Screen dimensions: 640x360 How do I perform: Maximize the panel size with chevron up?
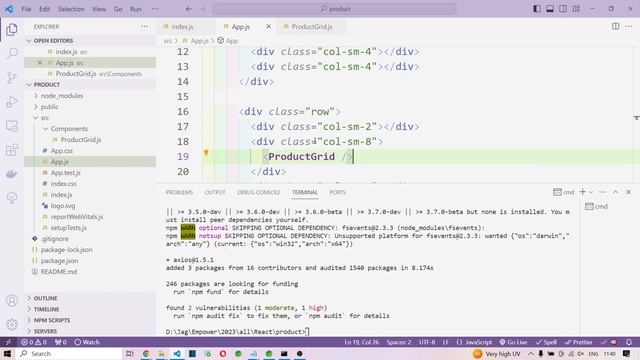[616, 192]
